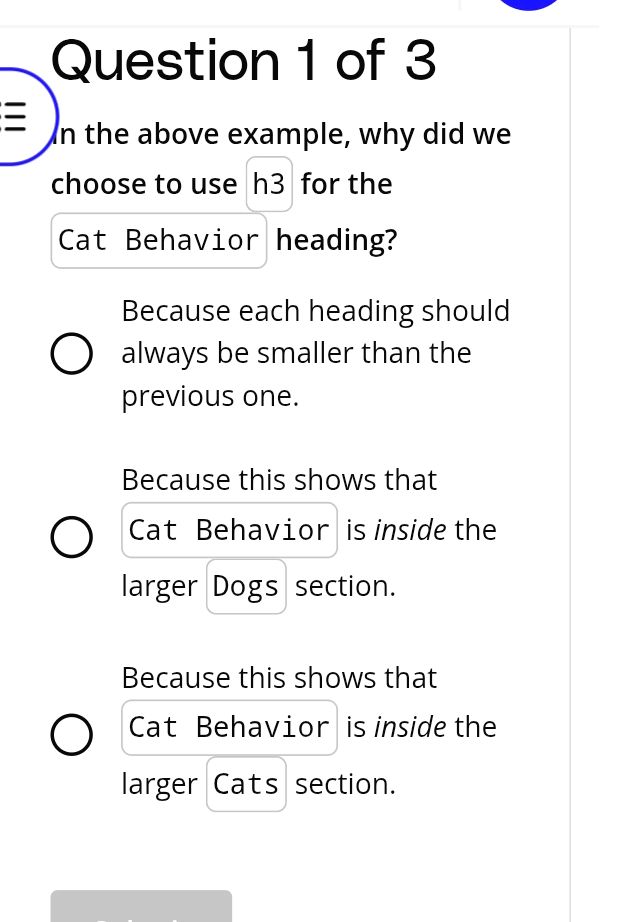Click the 'Because each heading should' answer text
This screenshot has width=618, height=922.
[315, 311]
